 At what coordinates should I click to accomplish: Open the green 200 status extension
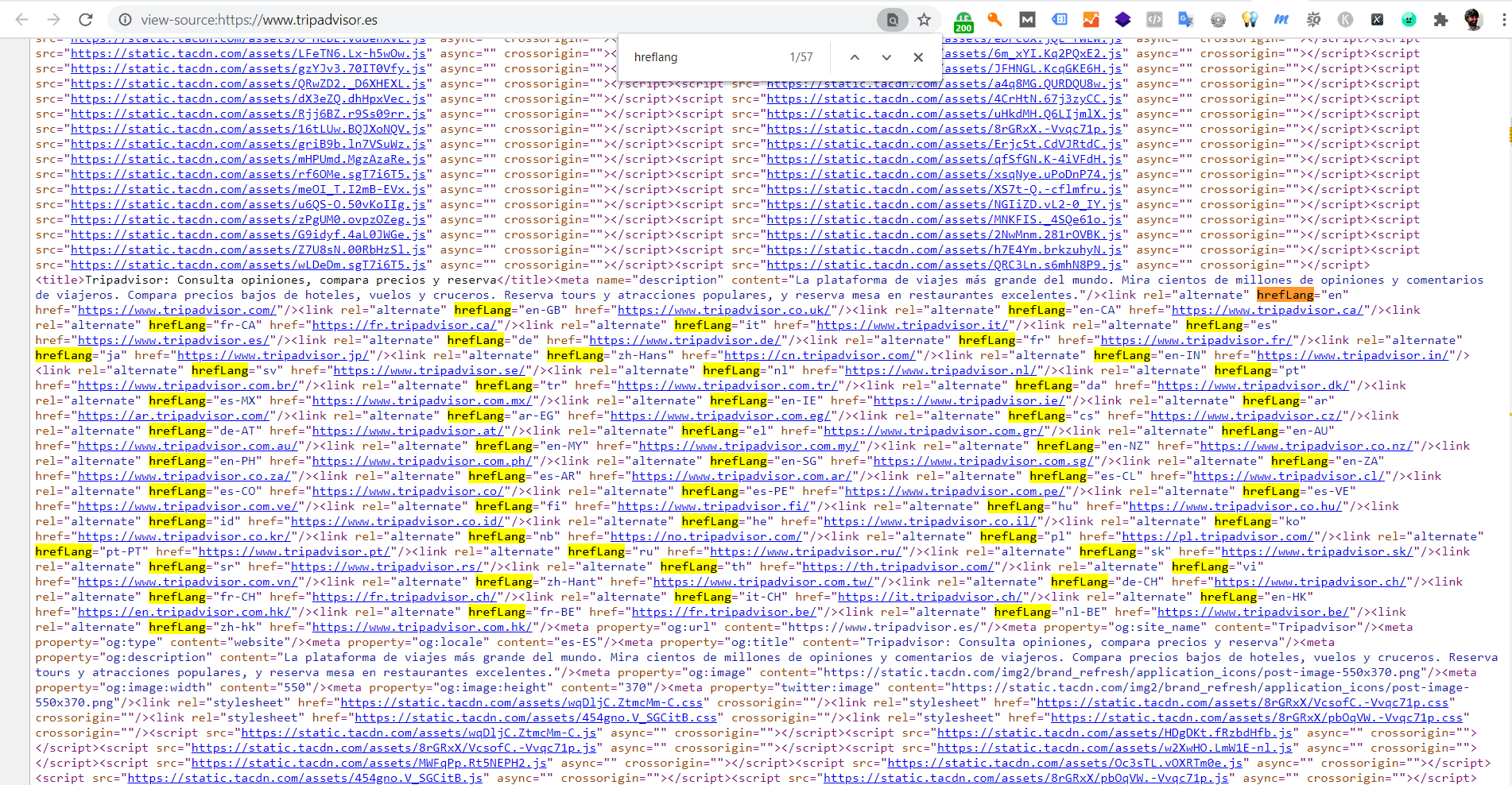coord(963,21)
